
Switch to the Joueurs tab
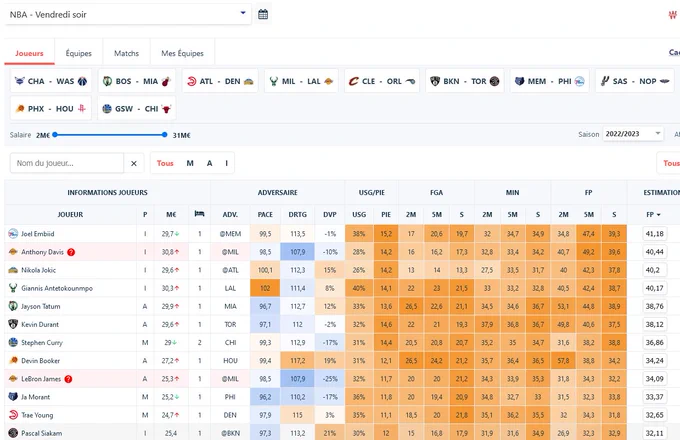(x=29, y=53)
